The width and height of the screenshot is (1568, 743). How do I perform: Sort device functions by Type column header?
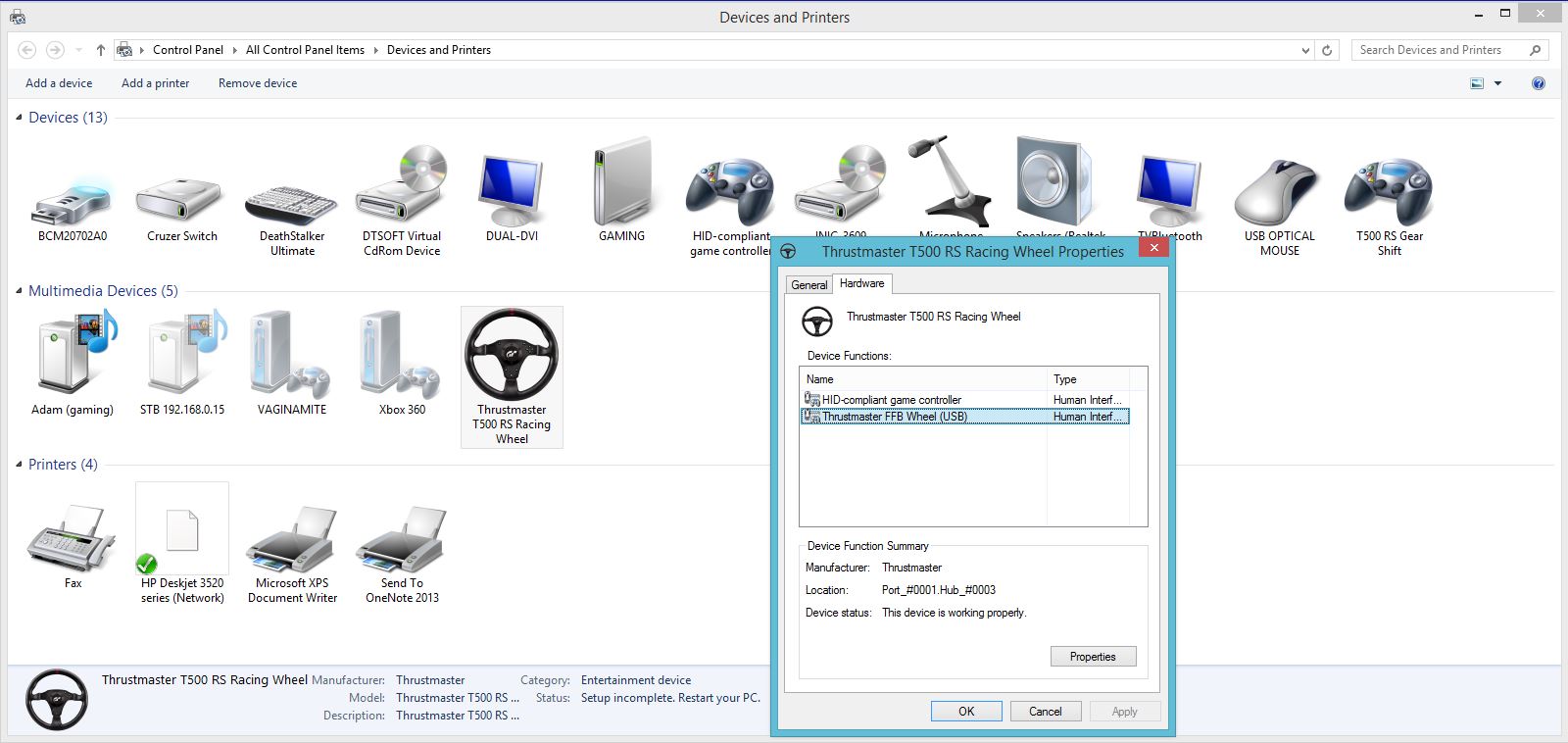(1089, 379)
